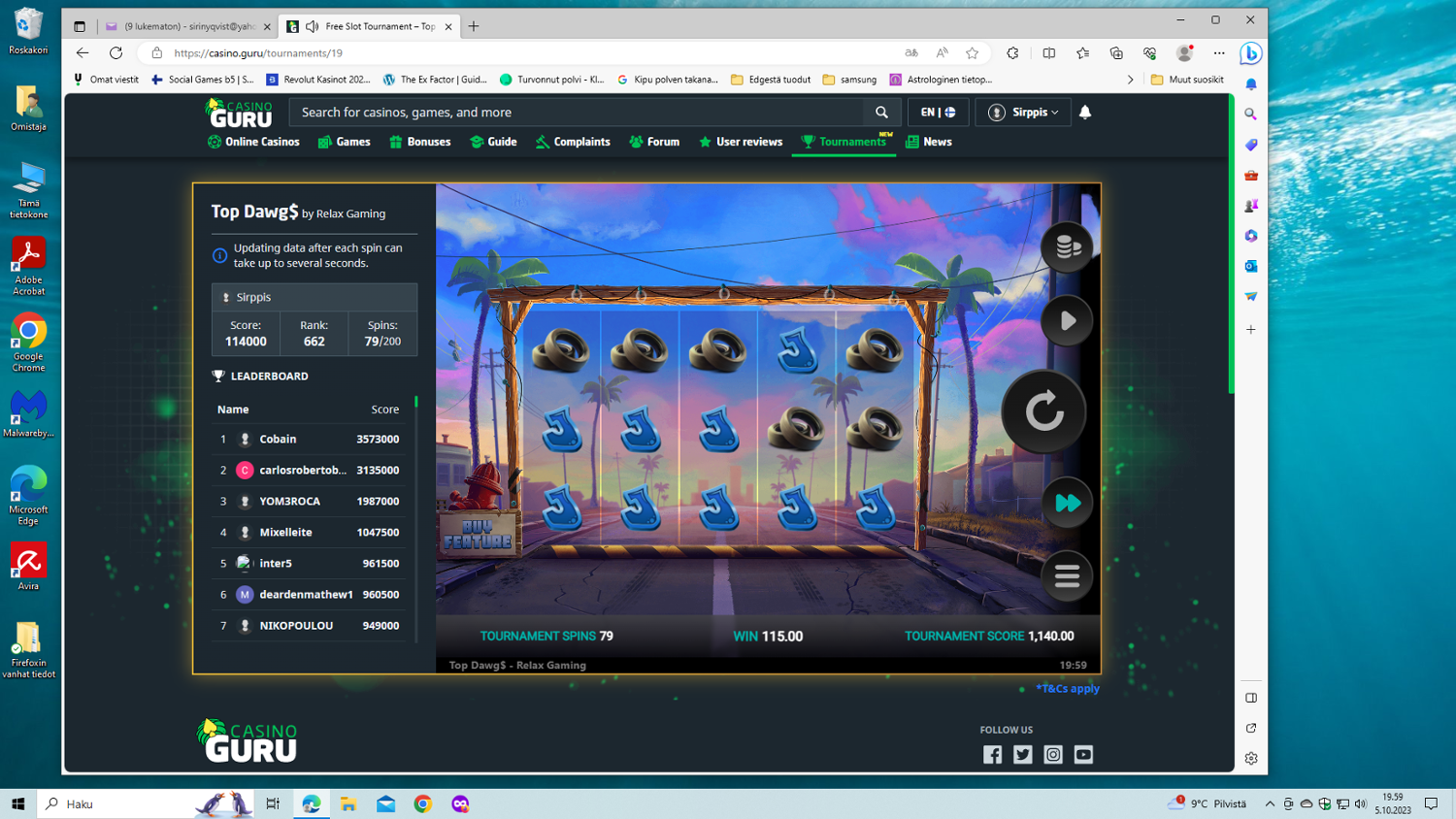Open File Explorer from the taskbar
The width and height of the screenshot is (1456, 819).
tap(348, 803)
